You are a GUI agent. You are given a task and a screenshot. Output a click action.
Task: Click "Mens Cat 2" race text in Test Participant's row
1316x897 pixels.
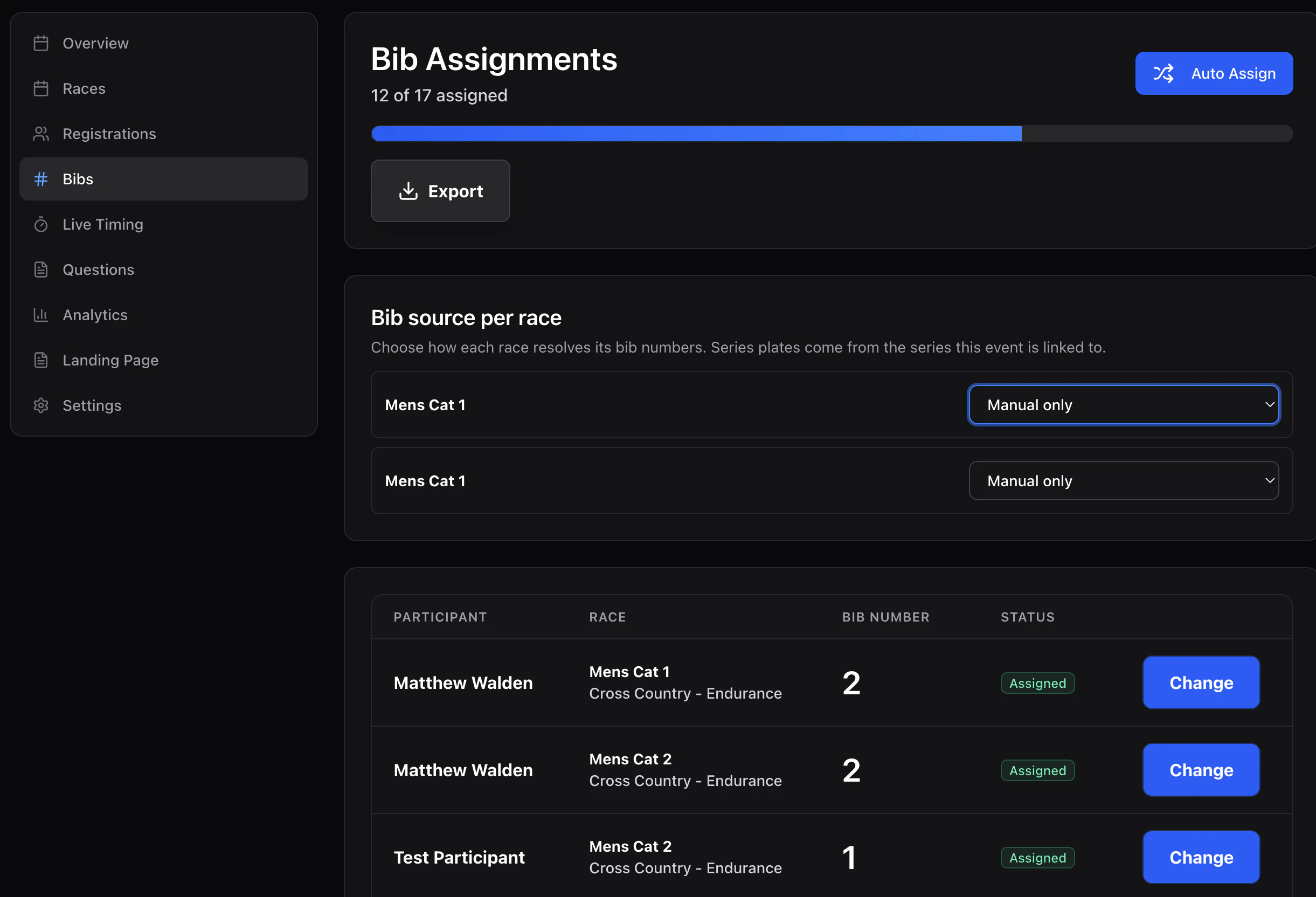pos(631,847)
